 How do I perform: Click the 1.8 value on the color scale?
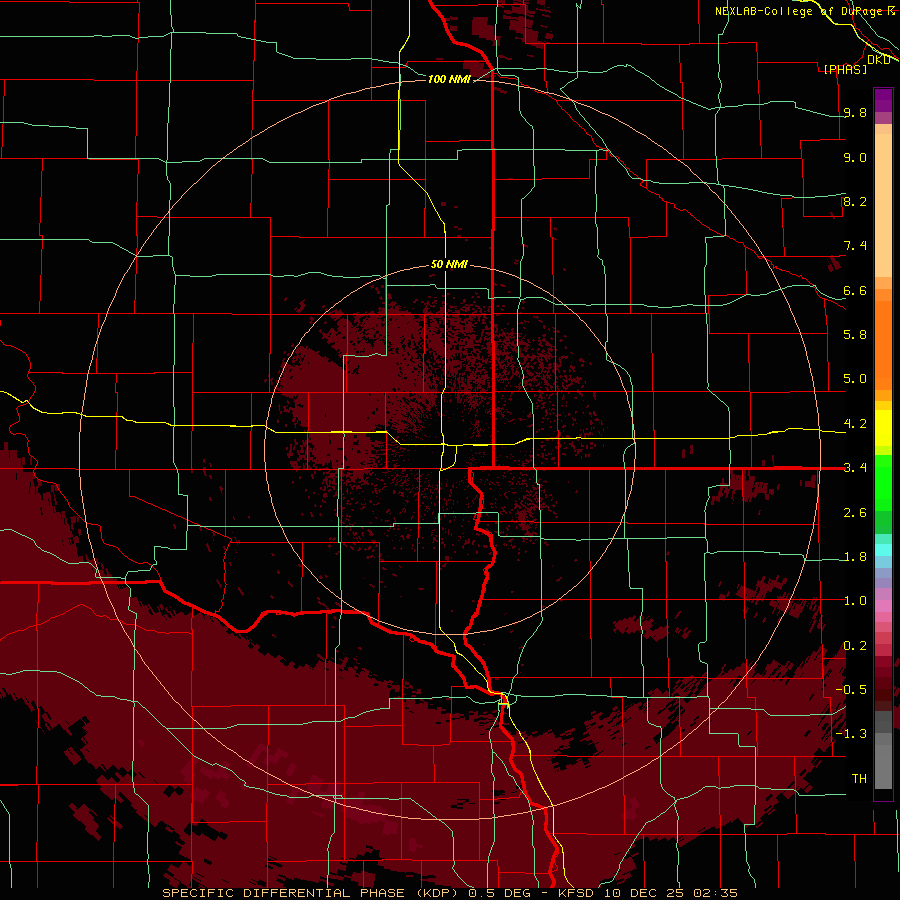tap(855, 557)
